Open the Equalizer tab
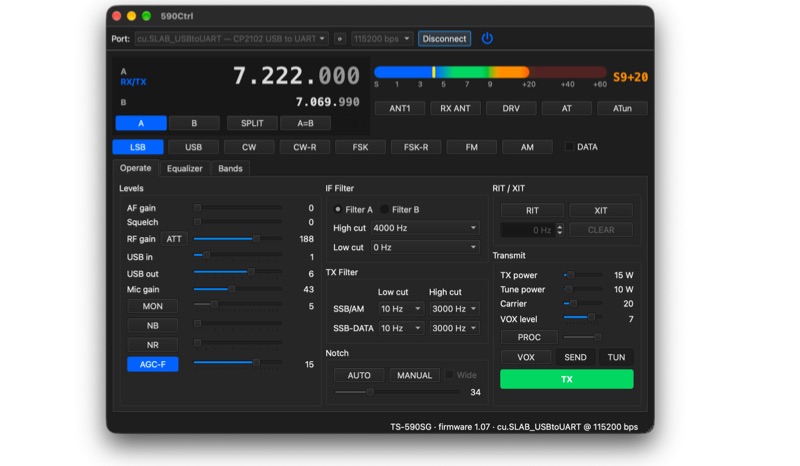The width and height of the screenshot is (800, 466). (185, 168)
